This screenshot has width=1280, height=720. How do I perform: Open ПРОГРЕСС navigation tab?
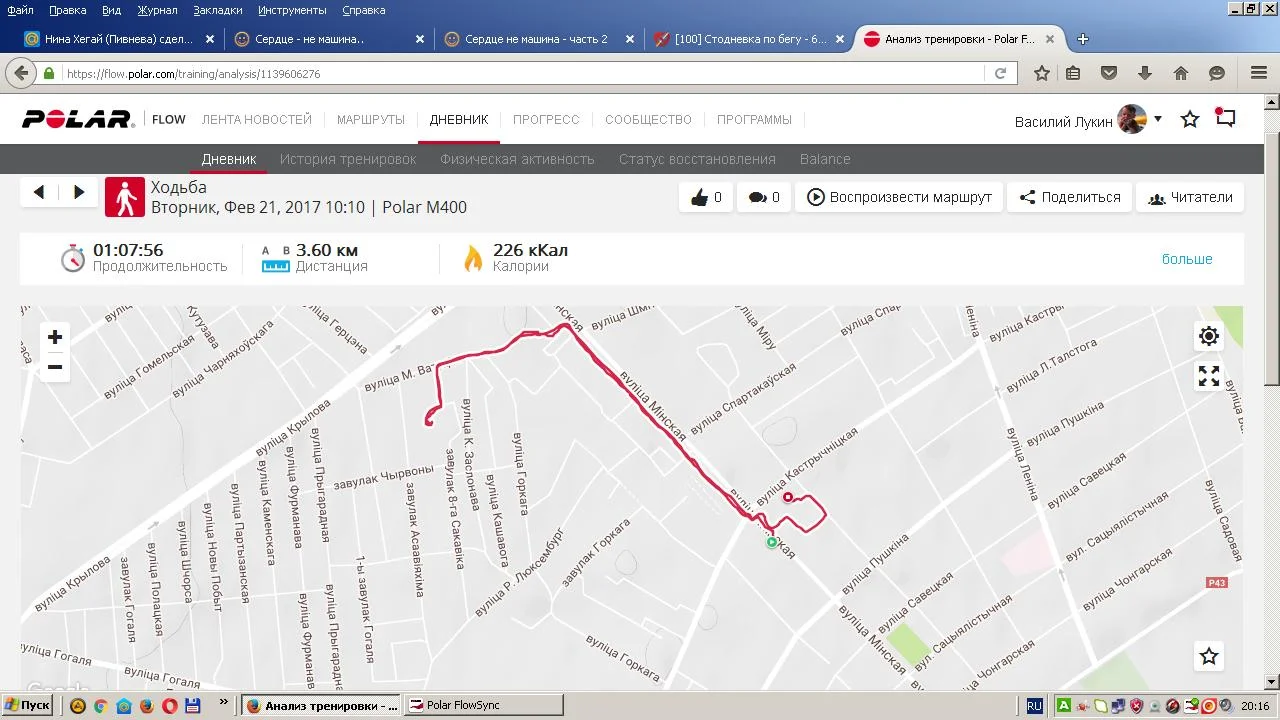(x=546, y=119)
